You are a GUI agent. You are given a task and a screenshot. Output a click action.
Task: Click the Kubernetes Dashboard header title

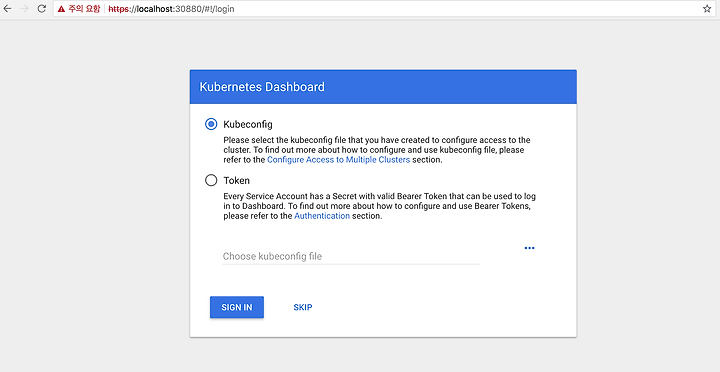pos(262,87)
